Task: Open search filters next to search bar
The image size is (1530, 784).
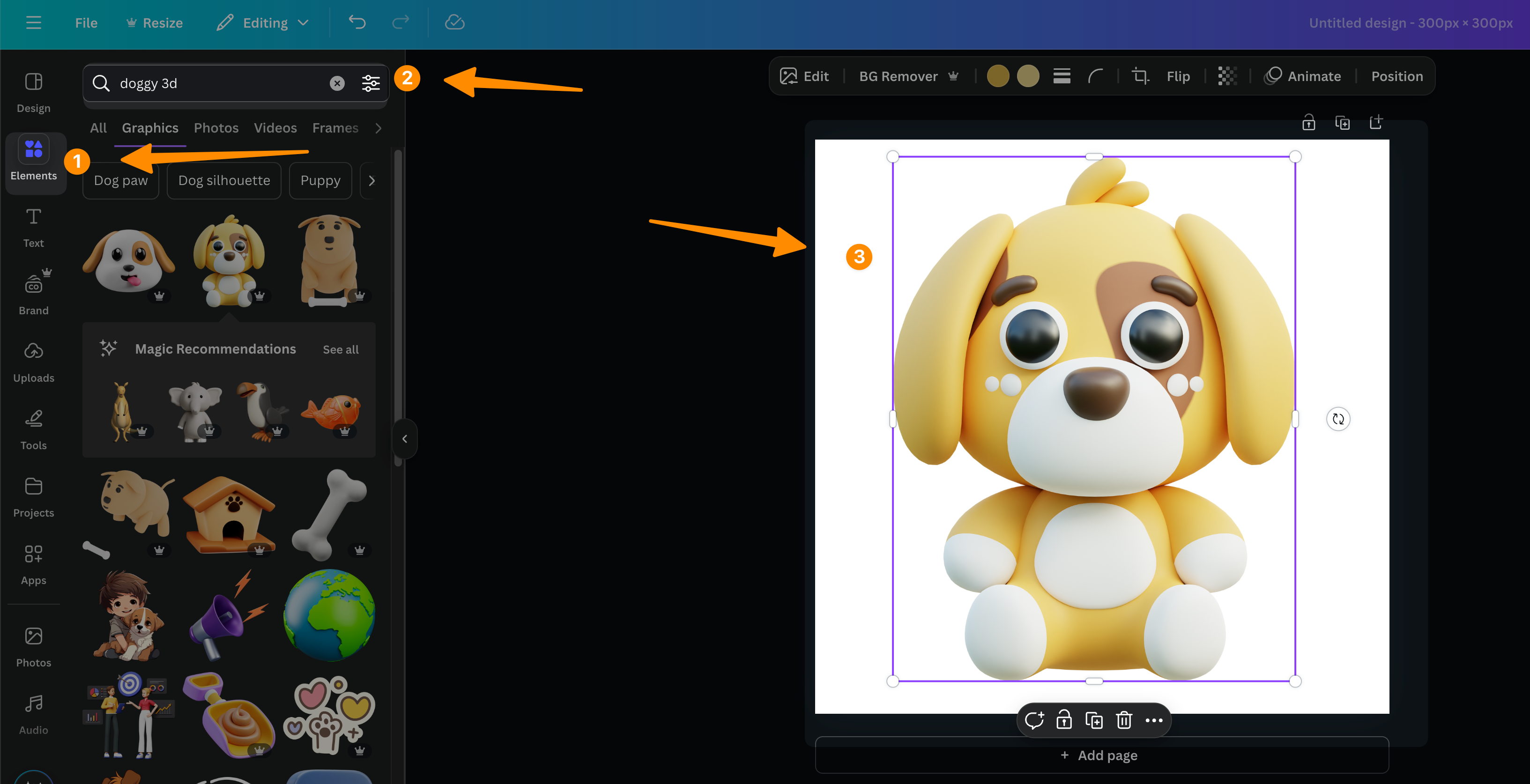Action: pyautogui.click(x=371, y=83)
